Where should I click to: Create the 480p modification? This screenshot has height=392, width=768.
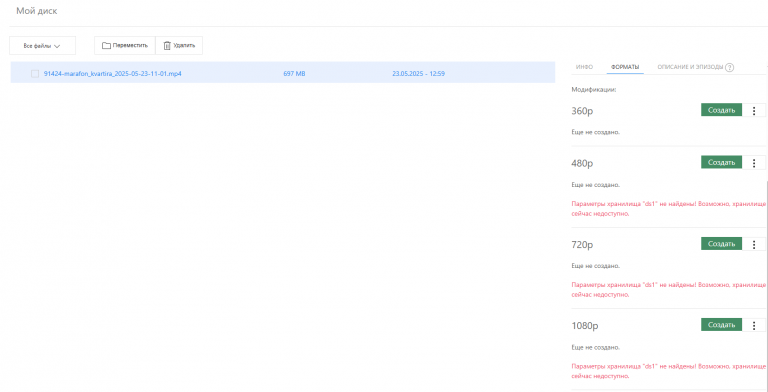[721, 162]
